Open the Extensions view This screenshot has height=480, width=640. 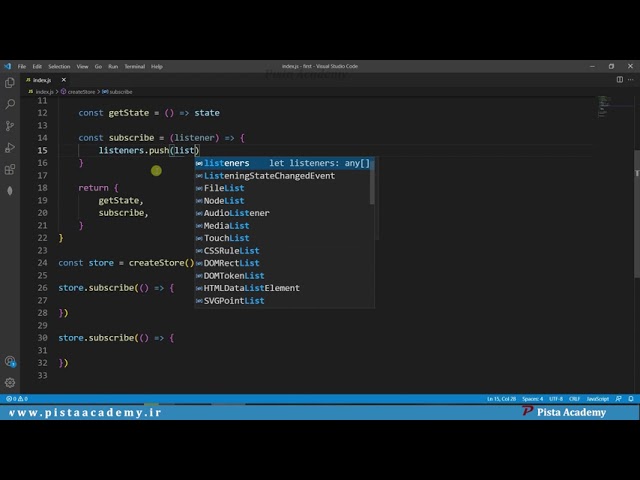pos(10,169)
